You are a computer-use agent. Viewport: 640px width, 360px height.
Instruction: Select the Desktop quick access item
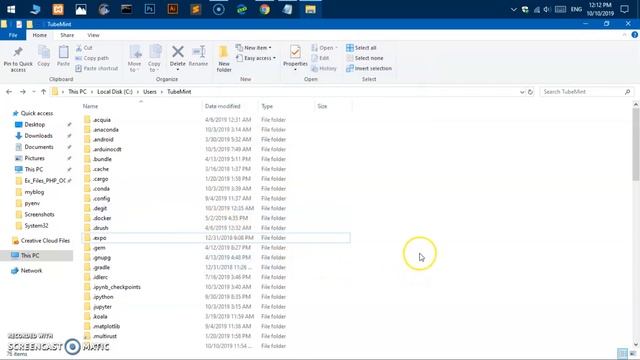(35, 124)
